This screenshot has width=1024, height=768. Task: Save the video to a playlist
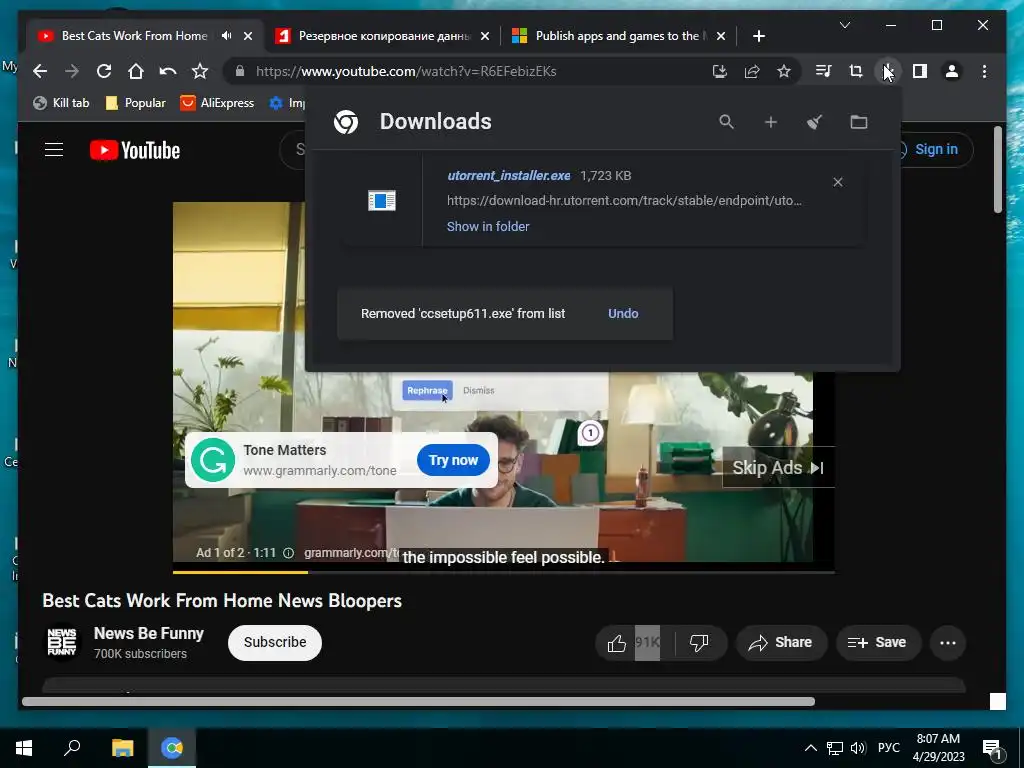tap(878, 643)
